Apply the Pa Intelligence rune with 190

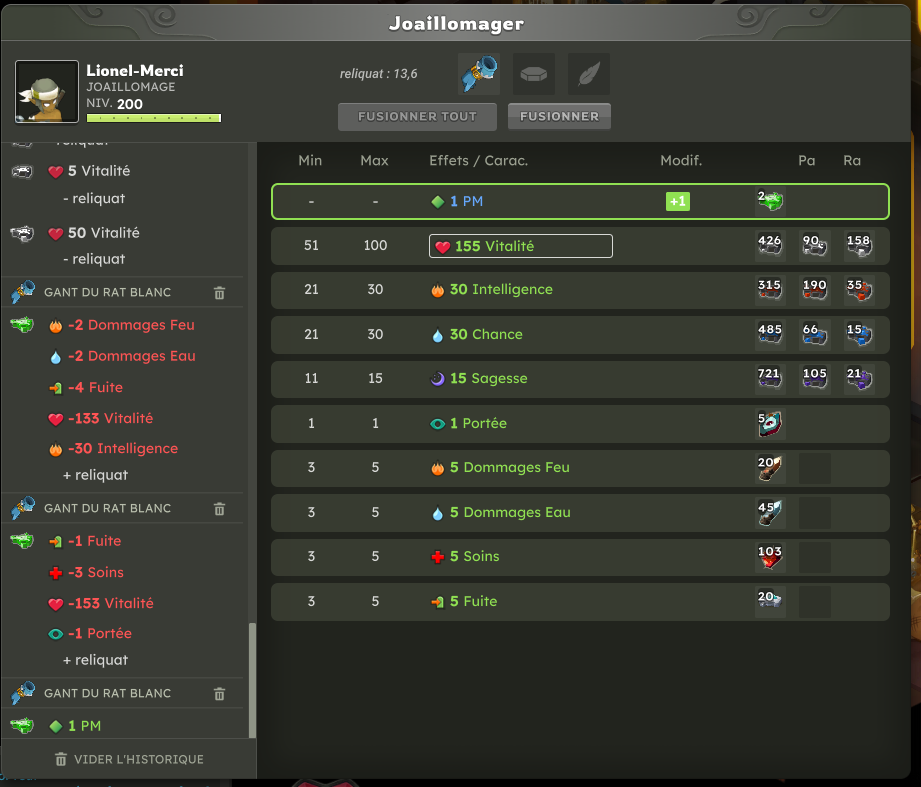[814, 290]
